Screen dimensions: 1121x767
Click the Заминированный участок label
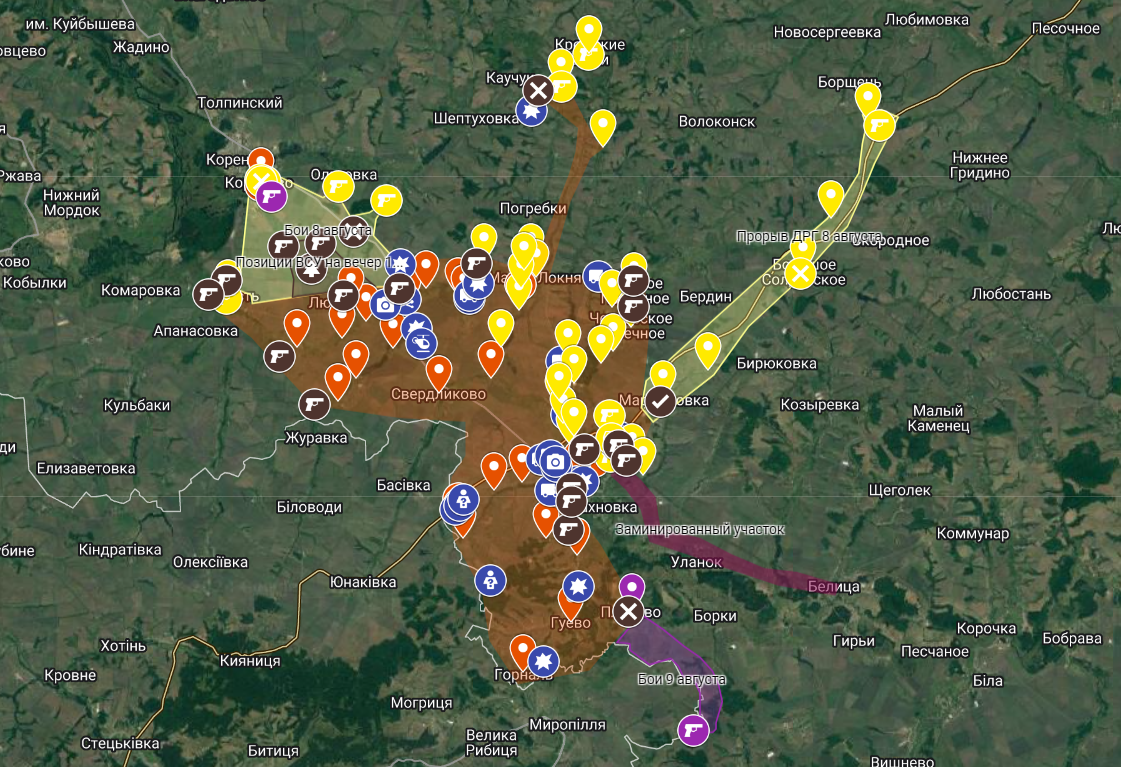[700, 529]
